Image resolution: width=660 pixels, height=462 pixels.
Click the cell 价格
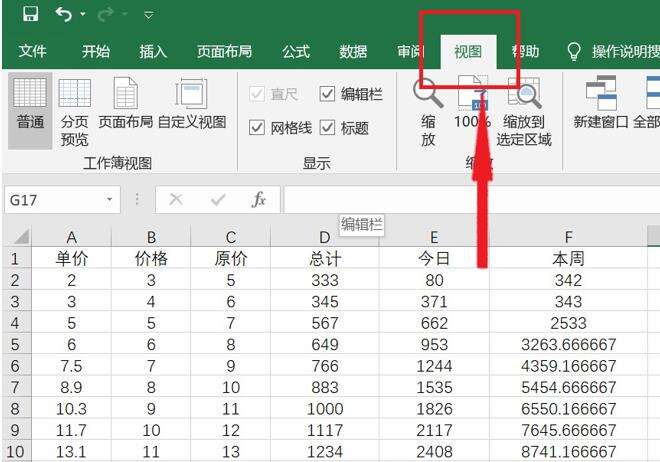coord(151,258)
